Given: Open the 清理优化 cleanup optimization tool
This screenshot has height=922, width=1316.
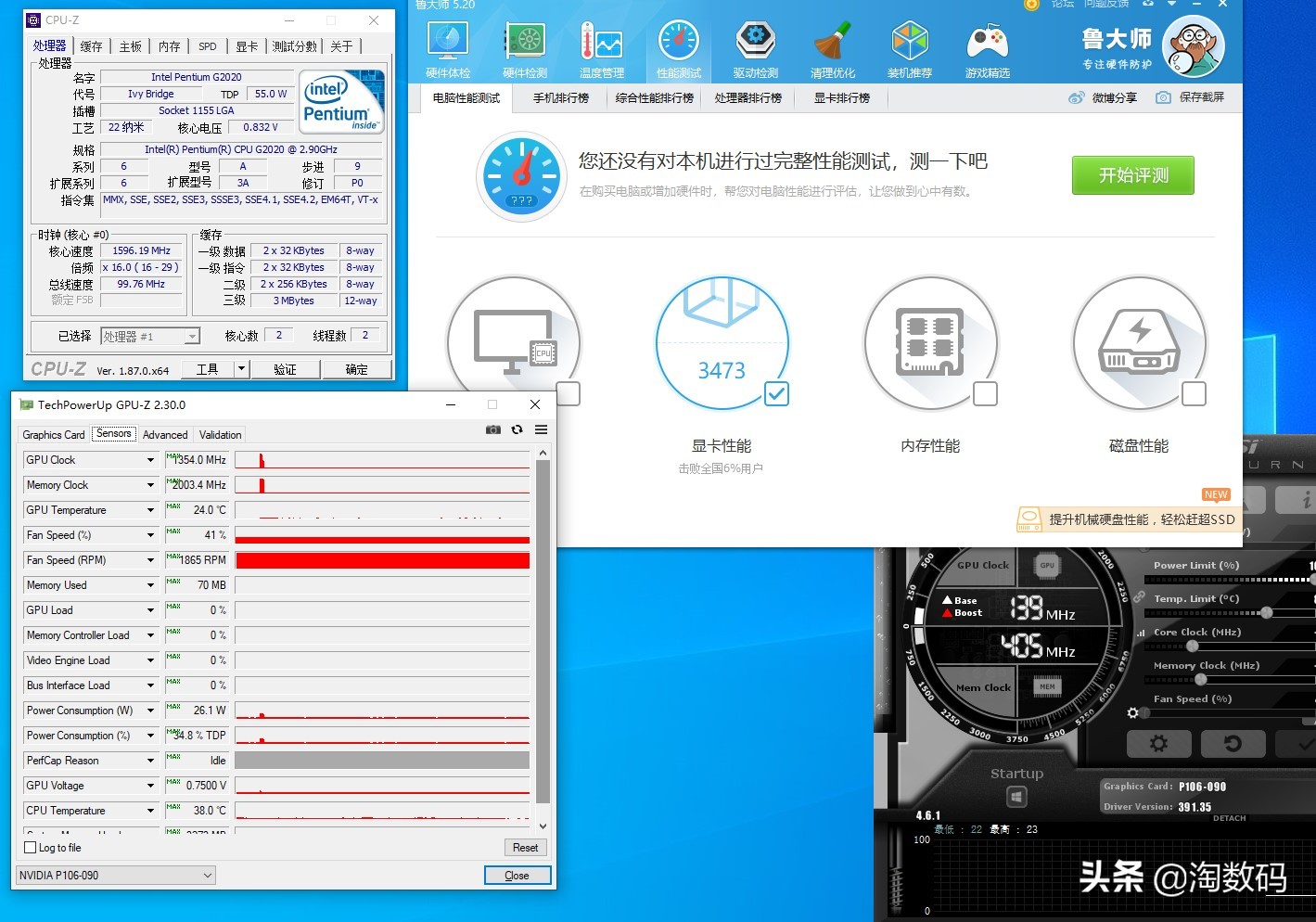Looking at the screenshot, I should [832, 46].
